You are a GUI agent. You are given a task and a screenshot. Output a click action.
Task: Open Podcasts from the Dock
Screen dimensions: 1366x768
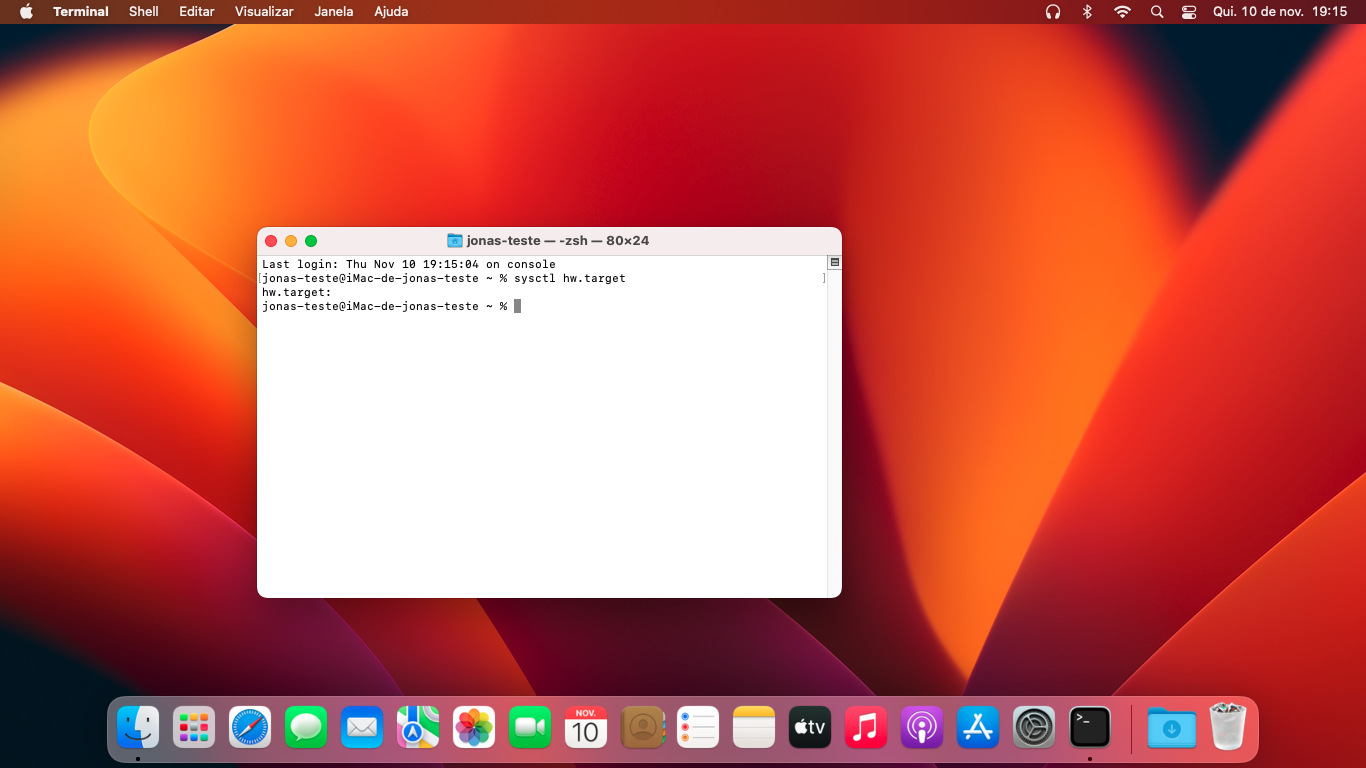click(x=921, y=727)
